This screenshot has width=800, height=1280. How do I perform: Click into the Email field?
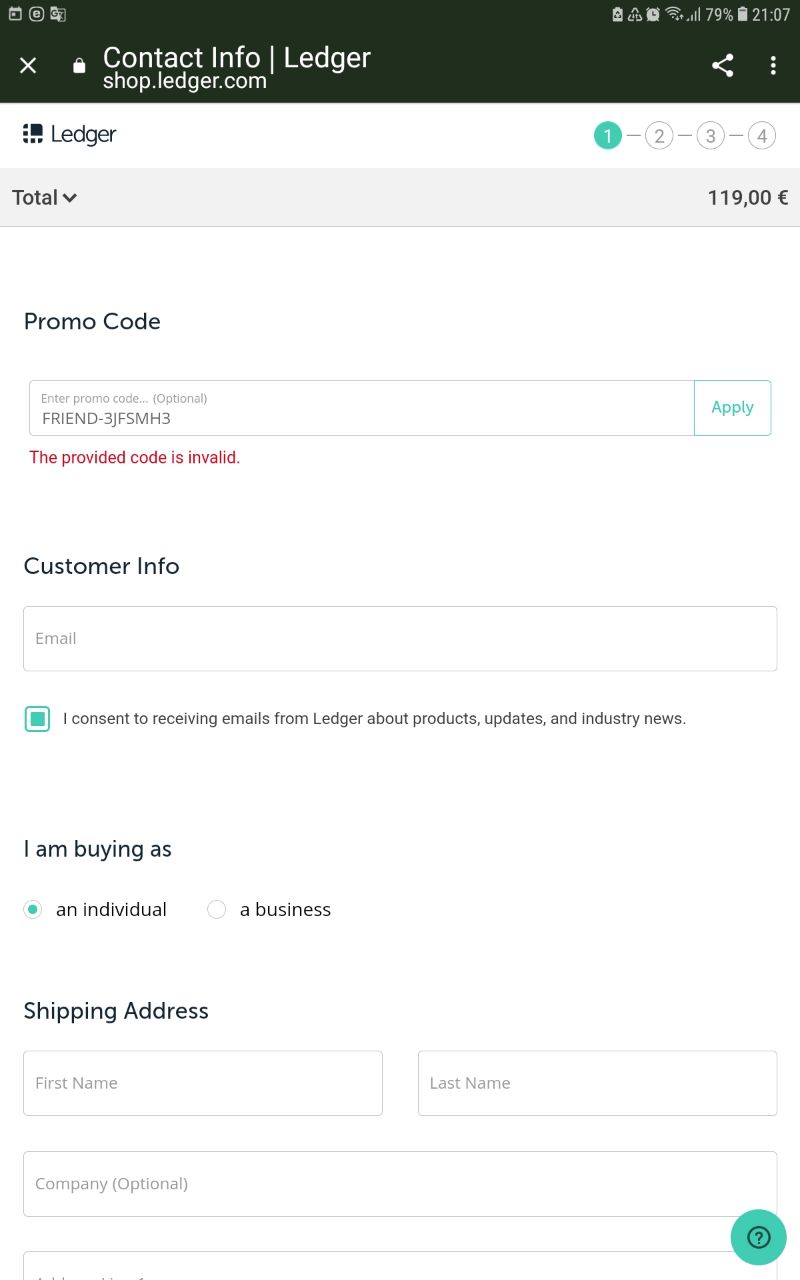[400, 638]
